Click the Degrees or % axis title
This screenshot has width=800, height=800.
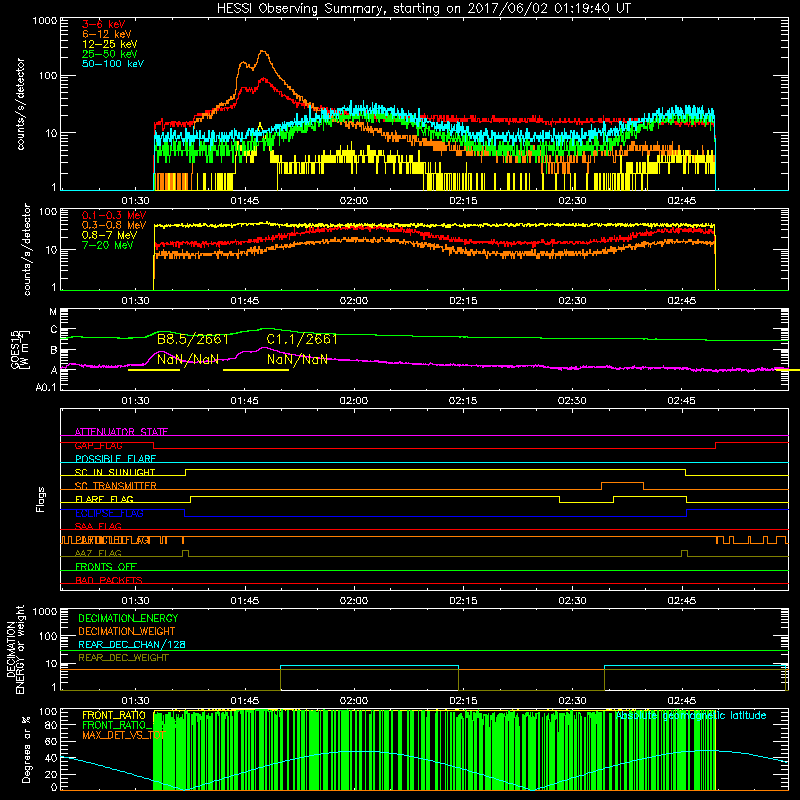coord(26,749)
